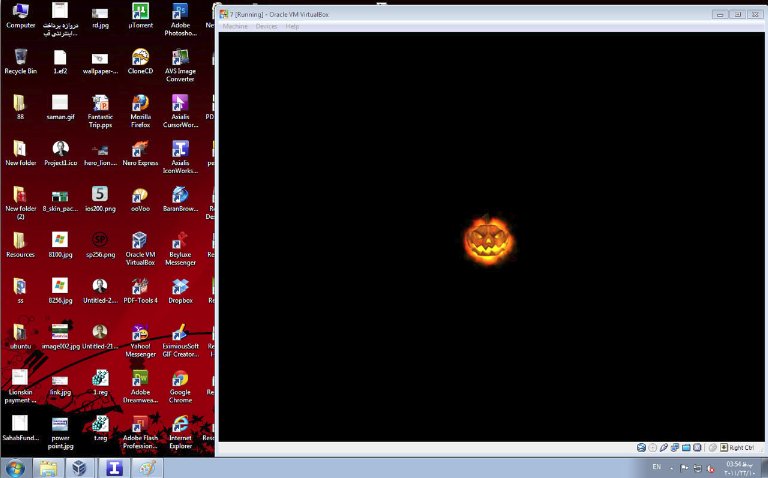This screenshot has width=768, height=478.
Task: Click the muted volume tray icon
Action: pyautogui.click(x=710, y=469)
